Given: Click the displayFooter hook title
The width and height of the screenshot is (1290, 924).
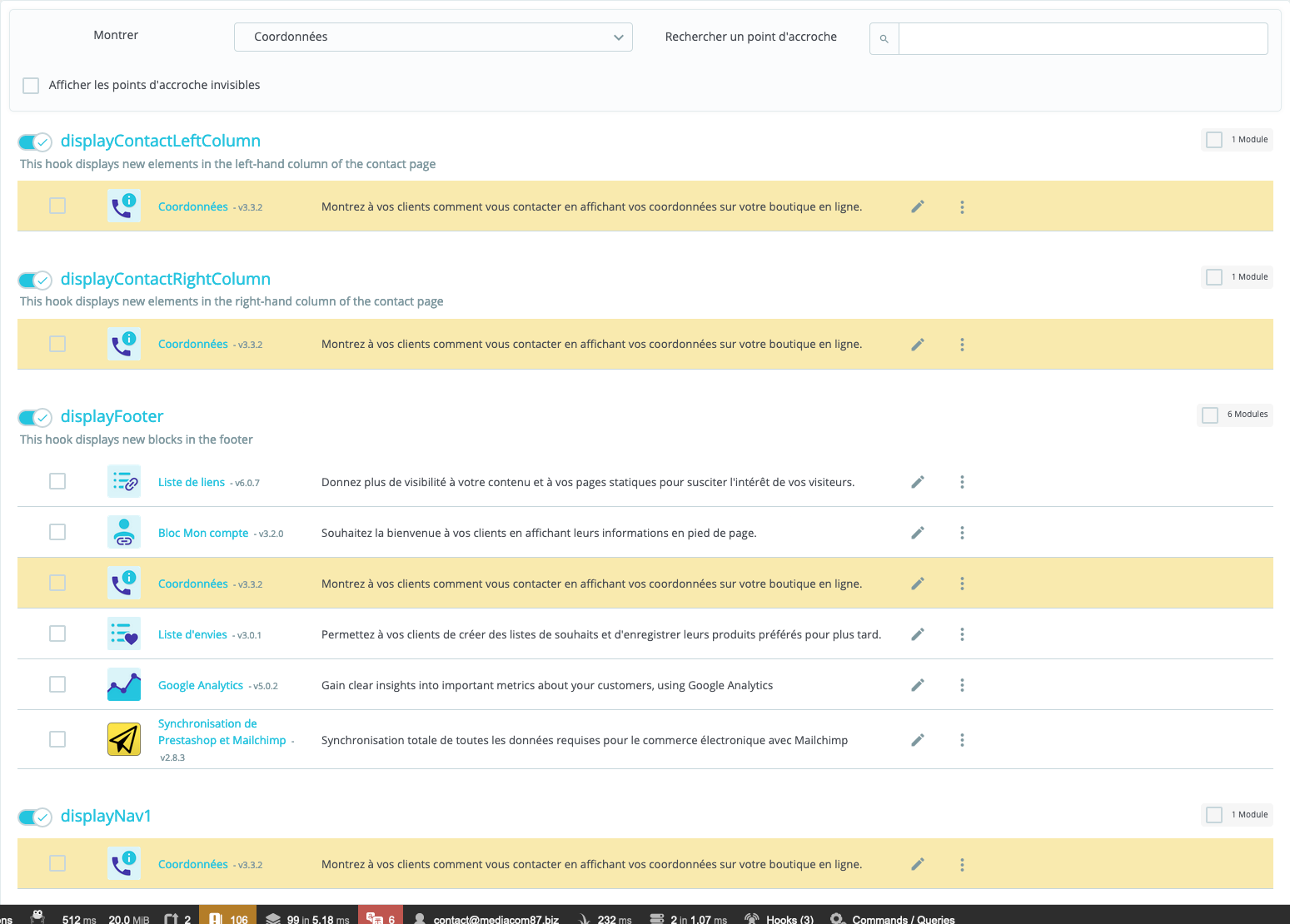Looking at the screenshot, I should tap(112, 416).
